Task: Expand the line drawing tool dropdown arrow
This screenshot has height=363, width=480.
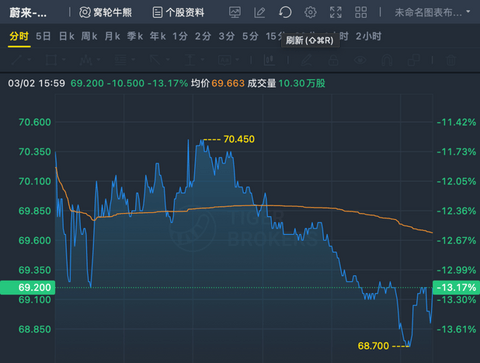Action: (x=29, y=60)
